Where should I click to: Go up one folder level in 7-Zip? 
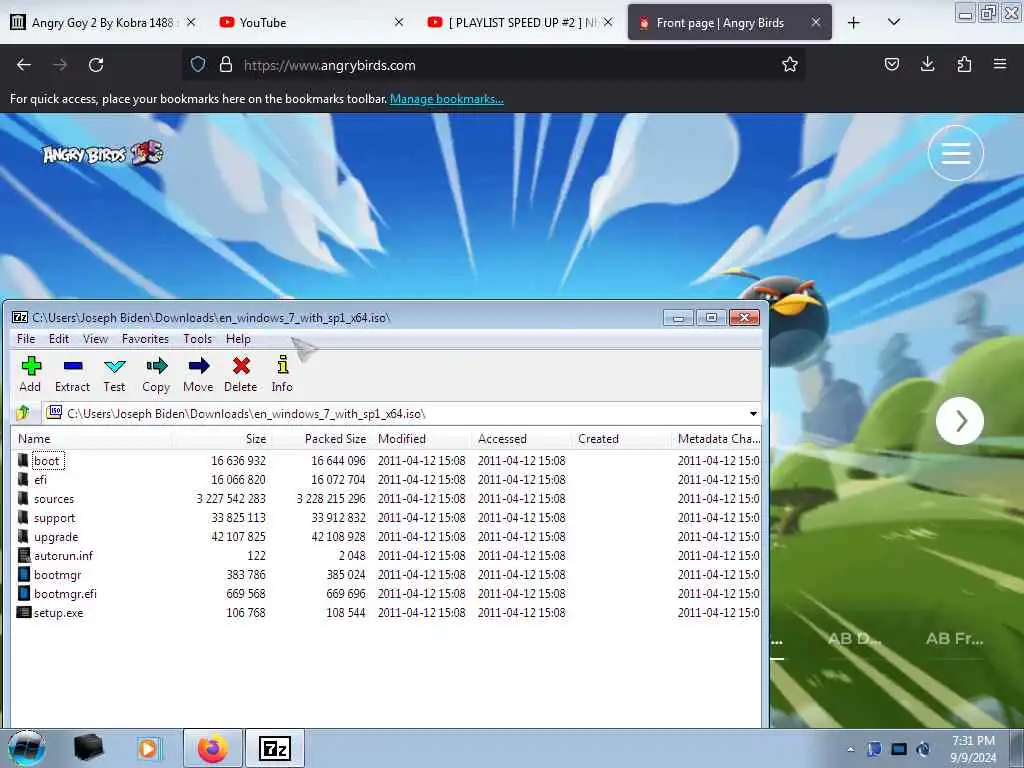pyautogui.click(x=23, y=413)
